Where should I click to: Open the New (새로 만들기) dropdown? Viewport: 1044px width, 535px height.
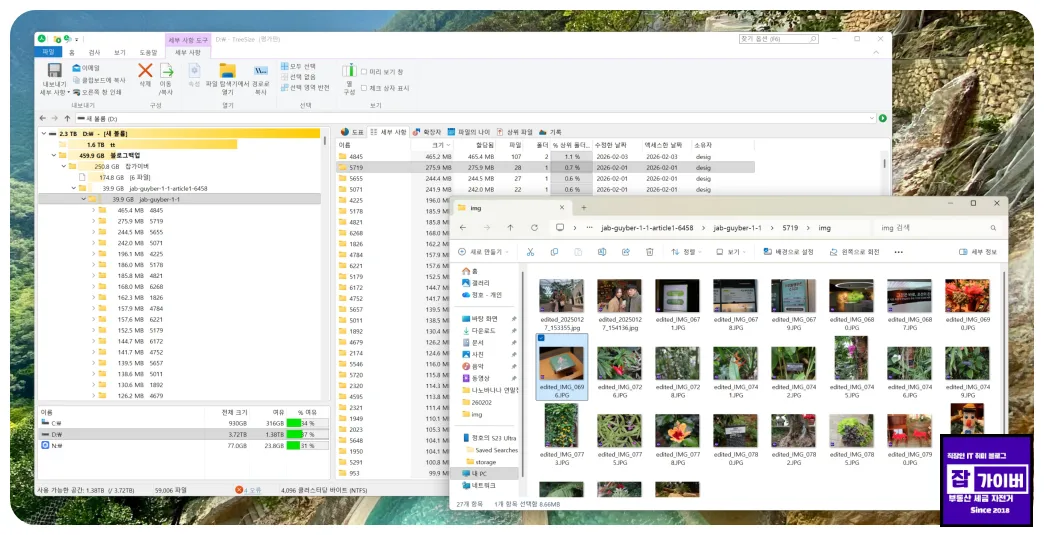(x=483, y=252)
